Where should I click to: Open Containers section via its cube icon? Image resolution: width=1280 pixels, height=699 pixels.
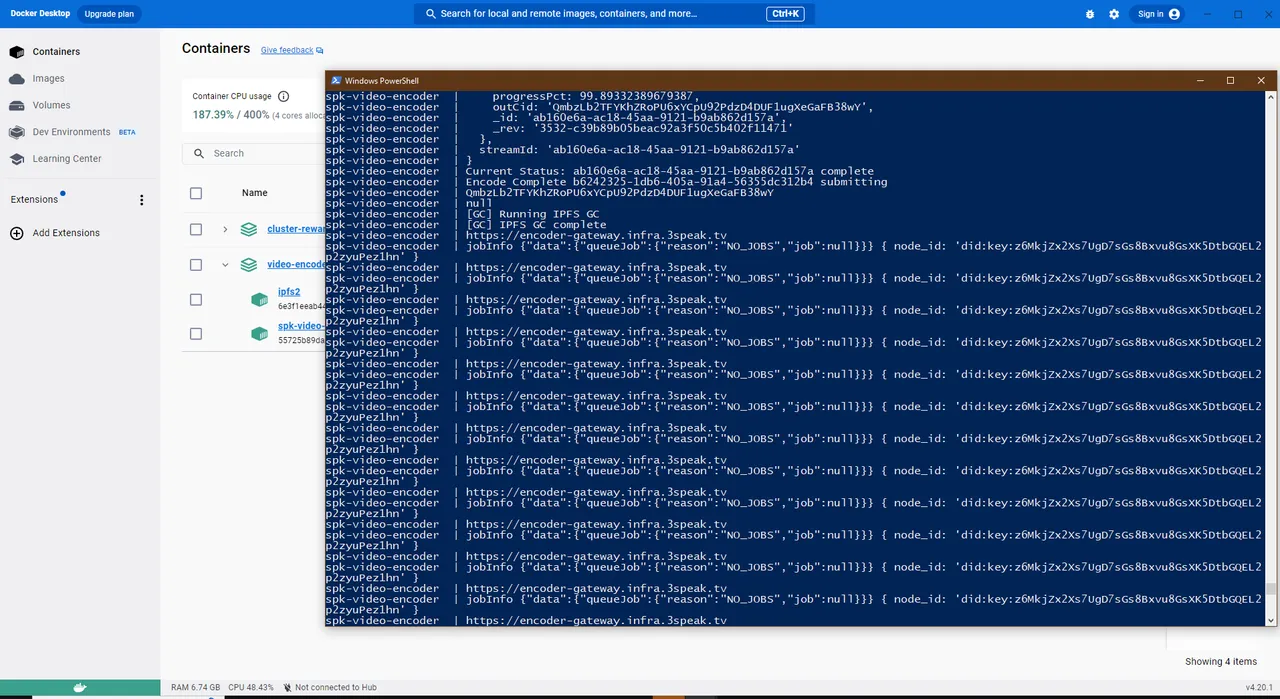click(x=16, y=52)
